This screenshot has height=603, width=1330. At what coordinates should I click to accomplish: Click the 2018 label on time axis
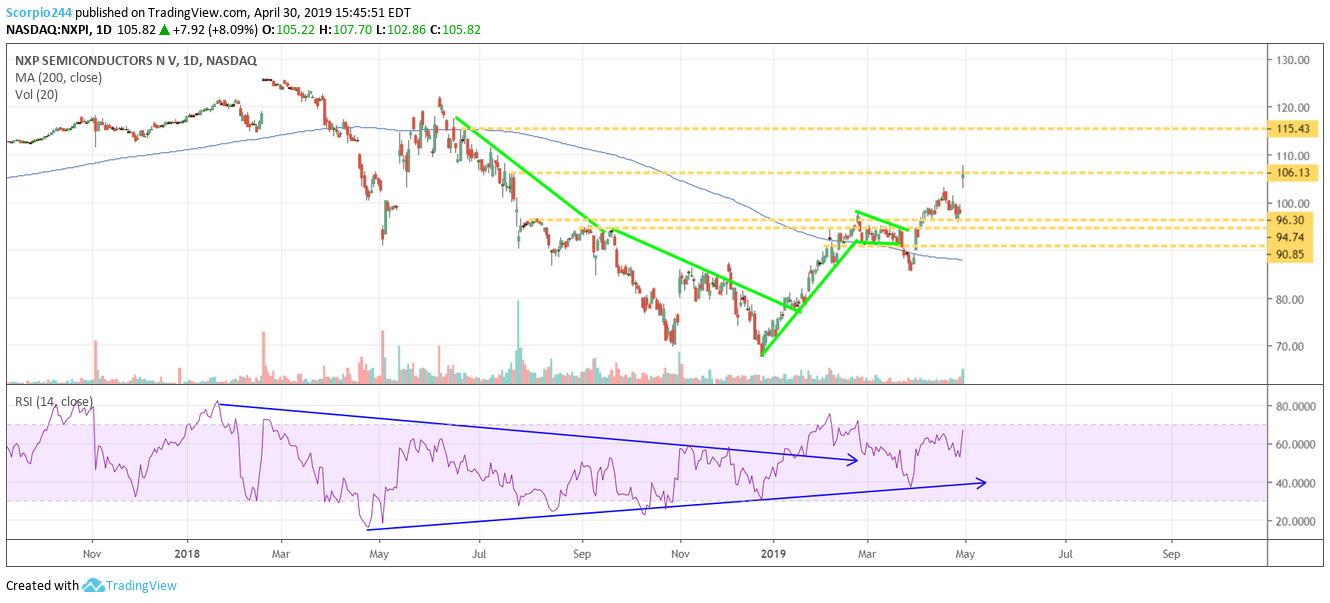pyautogui.click(x=187, y=552)
